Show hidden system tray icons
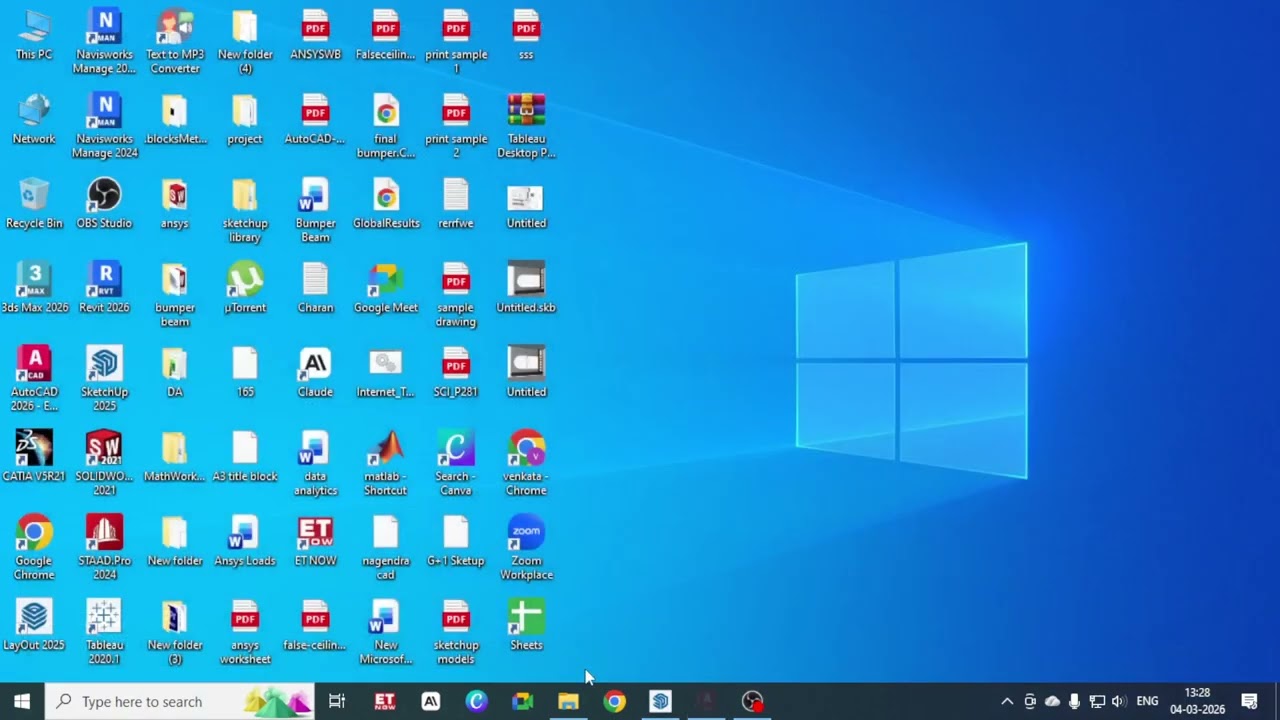 coord(1007,701)
